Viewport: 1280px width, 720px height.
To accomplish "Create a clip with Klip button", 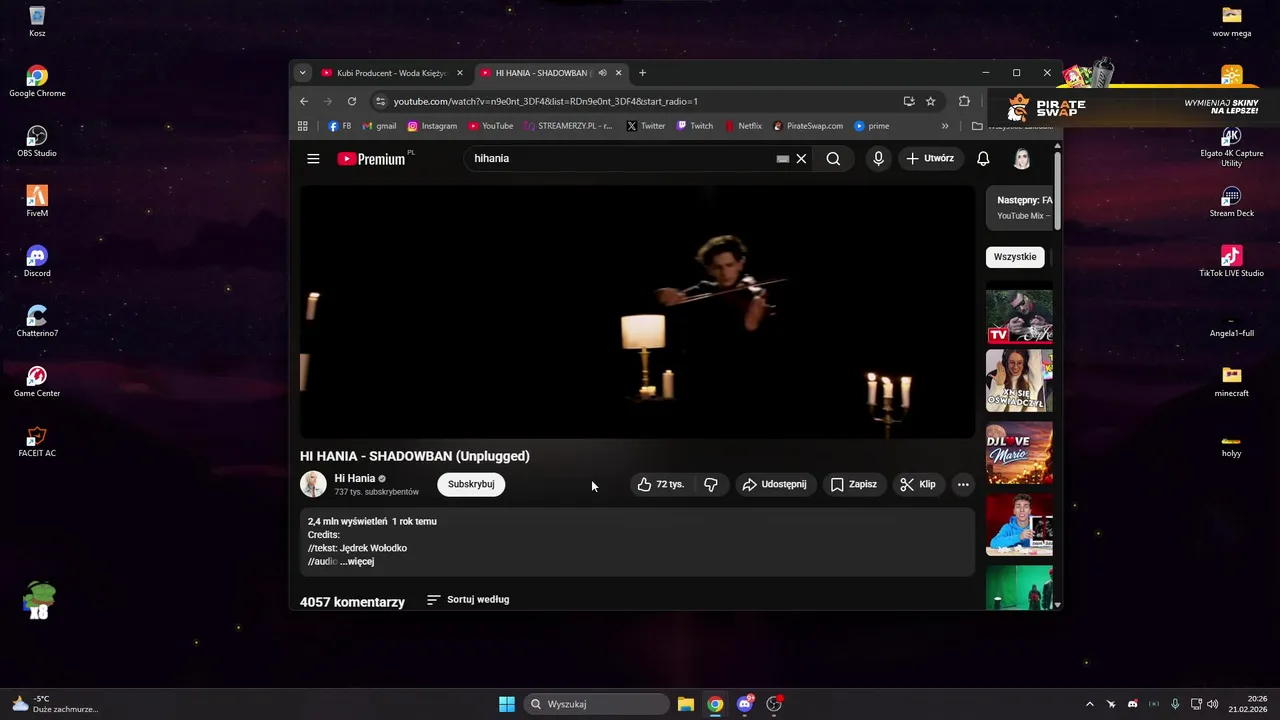I will 918,484.
